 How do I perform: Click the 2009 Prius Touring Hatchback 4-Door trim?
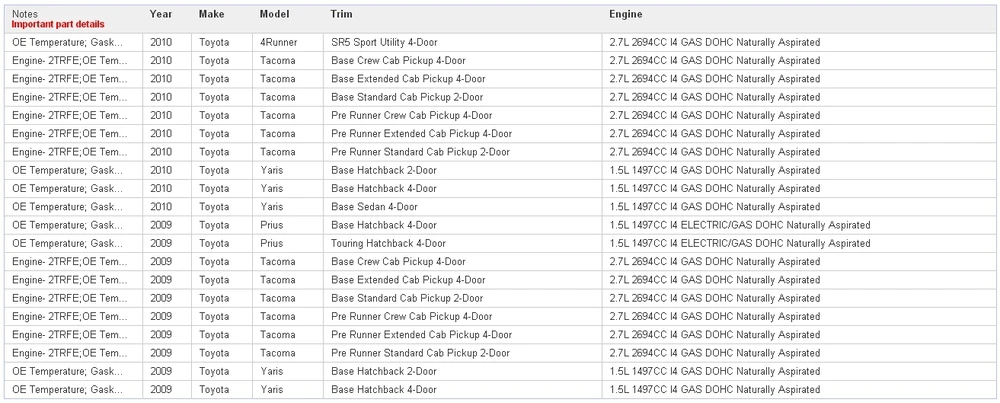coord(388,244)
